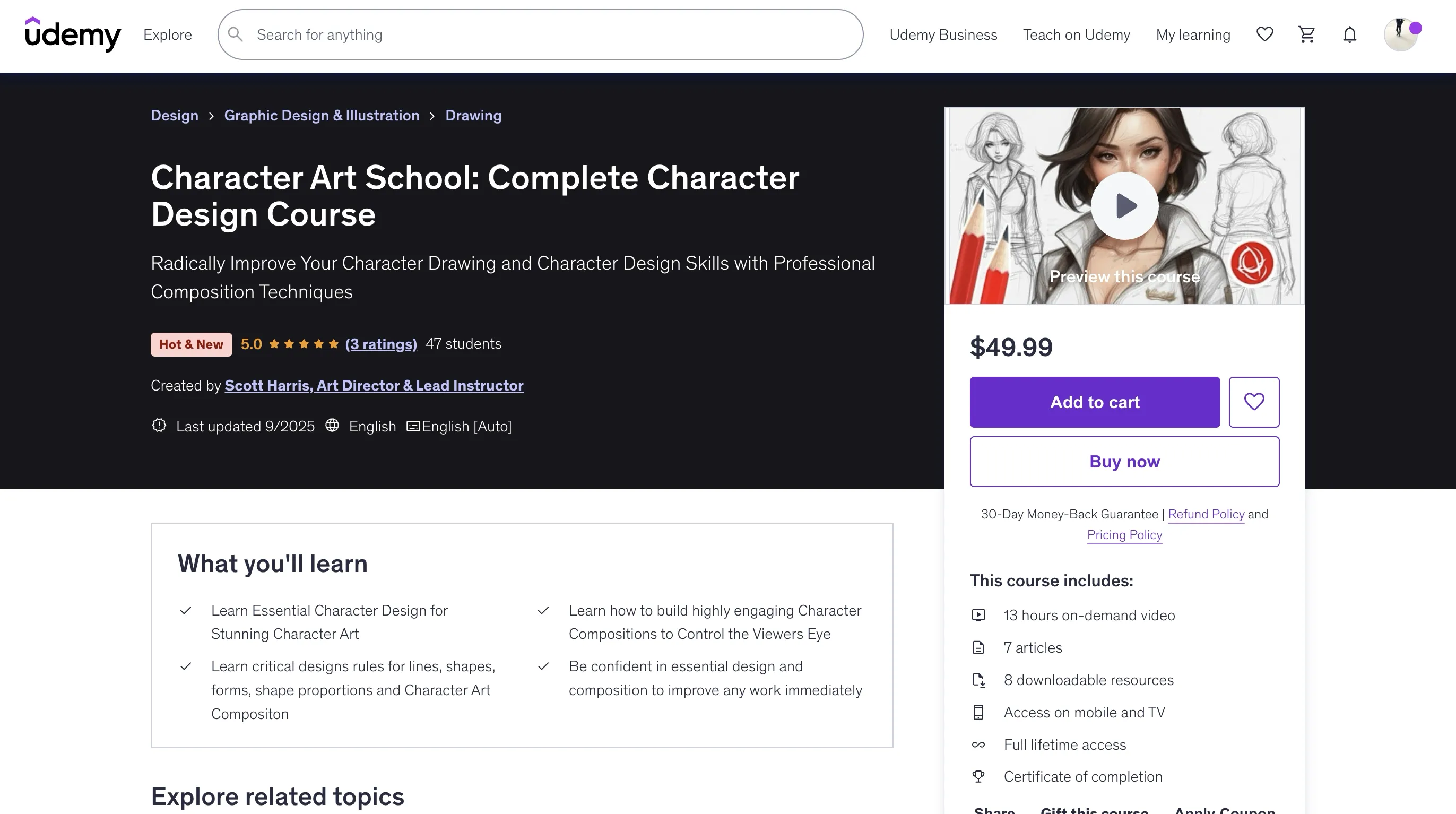1456x814 pixels.
Task: Go to My learning
Action: click(x=1193, y=34)
